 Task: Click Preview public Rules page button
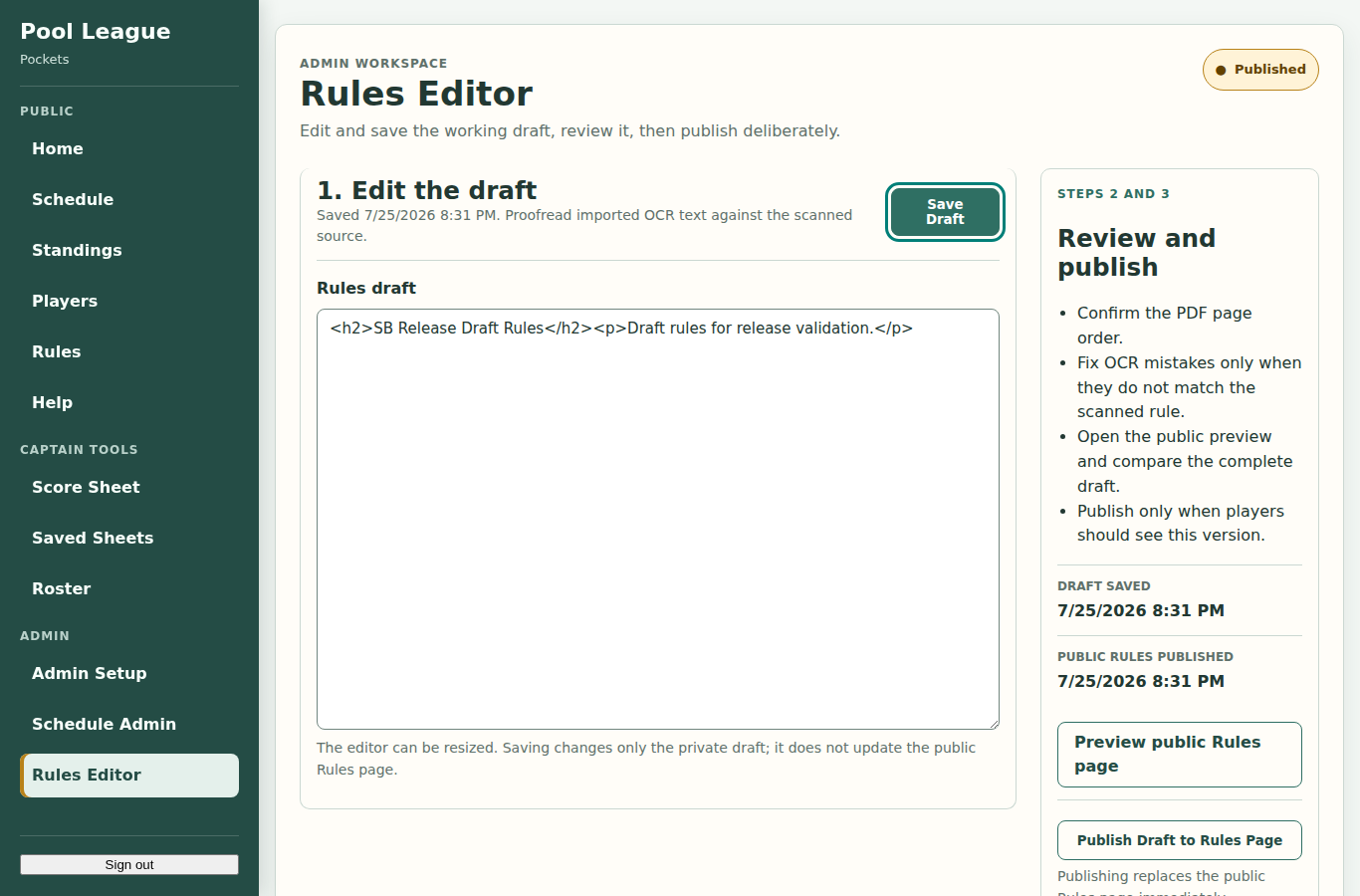pos(1180,755)
